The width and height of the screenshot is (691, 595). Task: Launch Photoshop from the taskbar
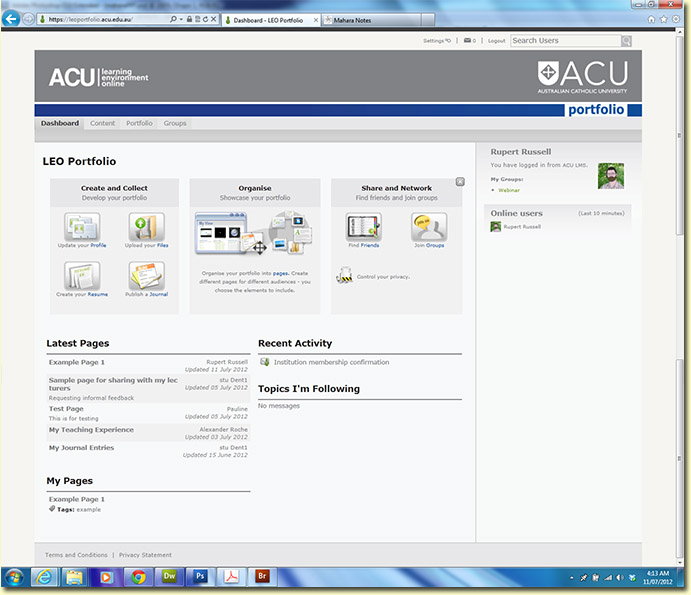(x=200, y=577)
